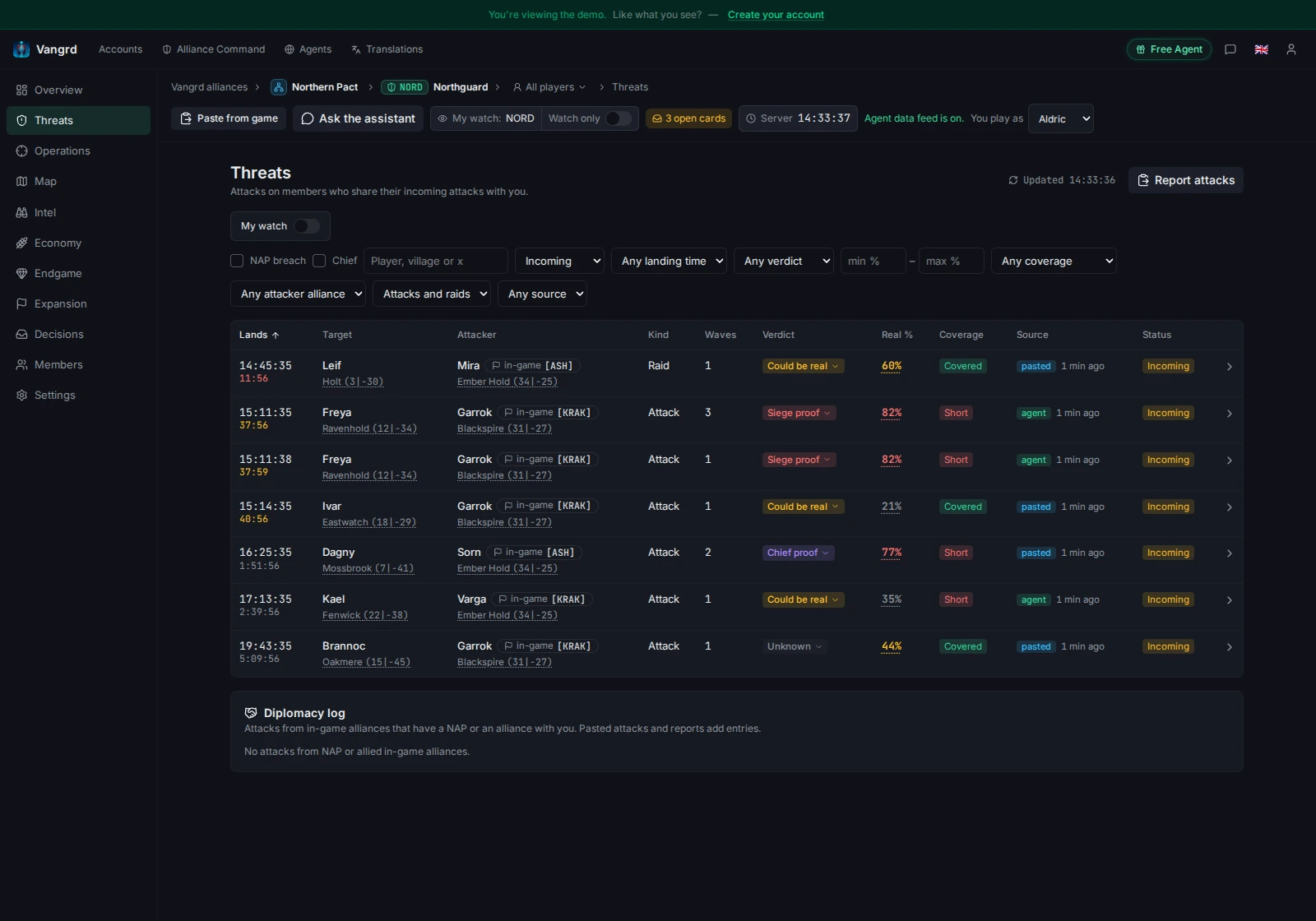Screen dimensions: 1316x921
Task: Toggle the My watch switch
Action: tap(307, 226)
